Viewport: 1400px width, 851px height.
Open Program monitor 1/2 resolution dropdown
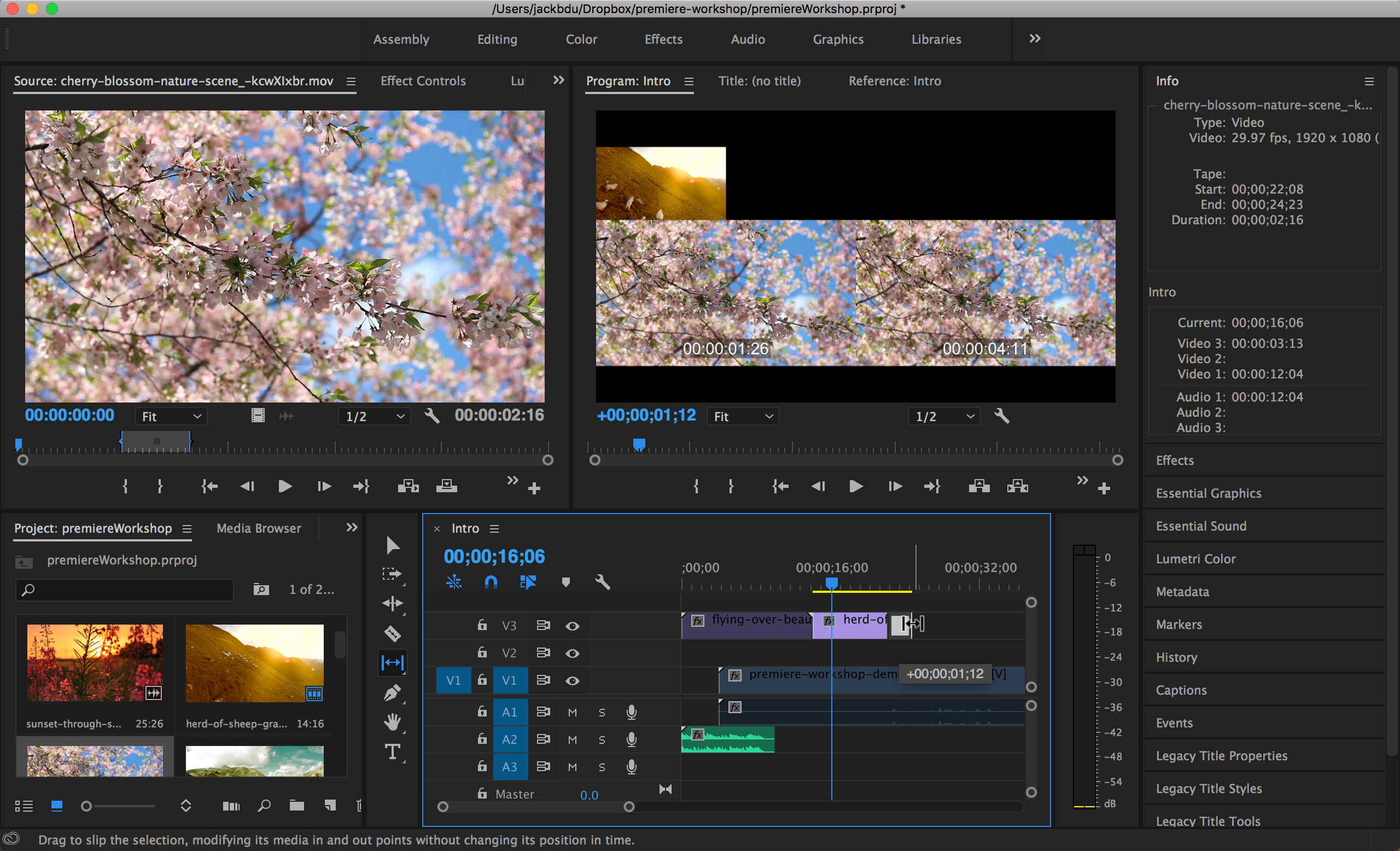[944, 416]
